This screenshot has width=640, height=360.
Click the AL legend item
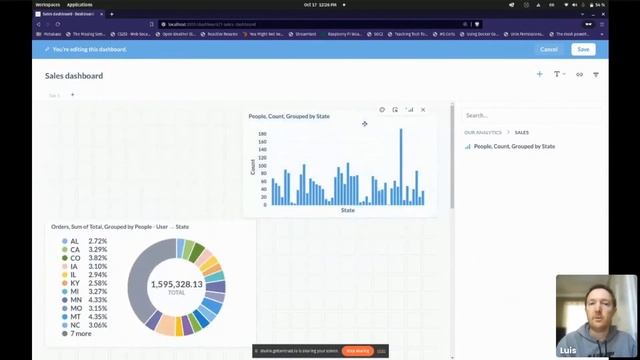click(84, 241)
